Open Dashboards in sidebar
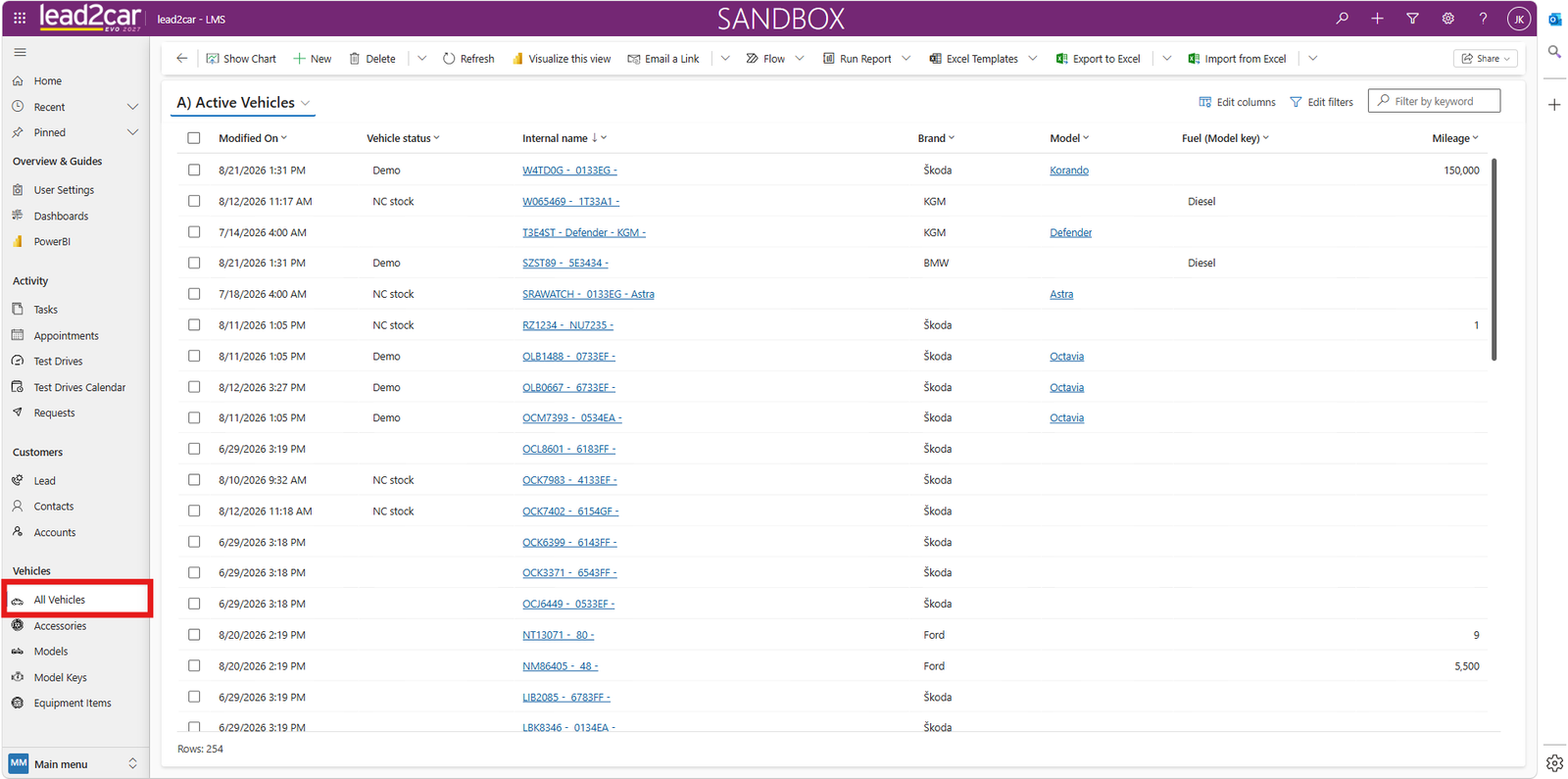 [x=61, y=217]
